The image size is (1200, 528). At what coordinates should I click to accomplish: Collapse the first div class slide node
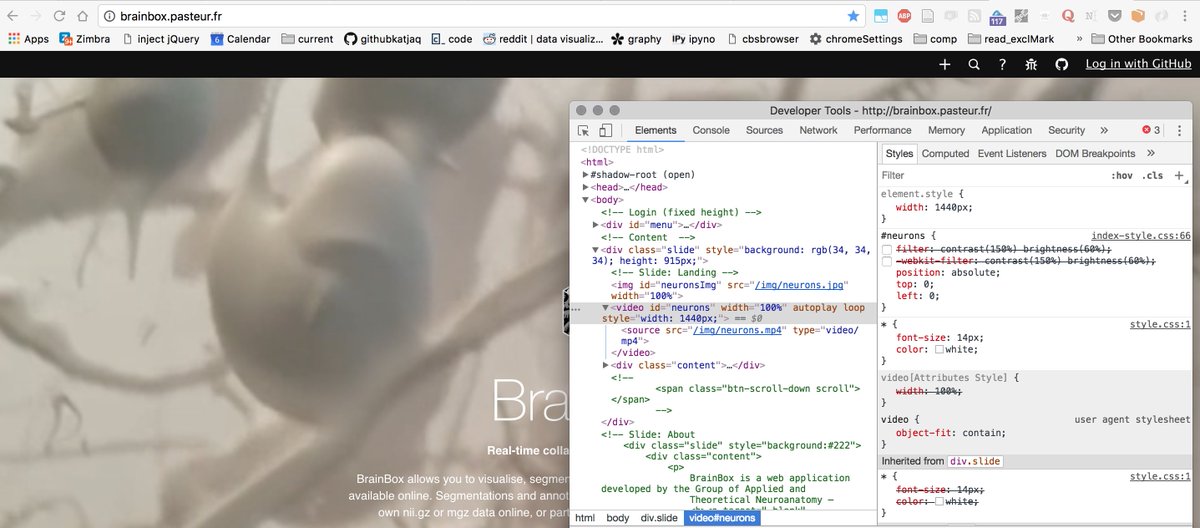coord(596,249)
